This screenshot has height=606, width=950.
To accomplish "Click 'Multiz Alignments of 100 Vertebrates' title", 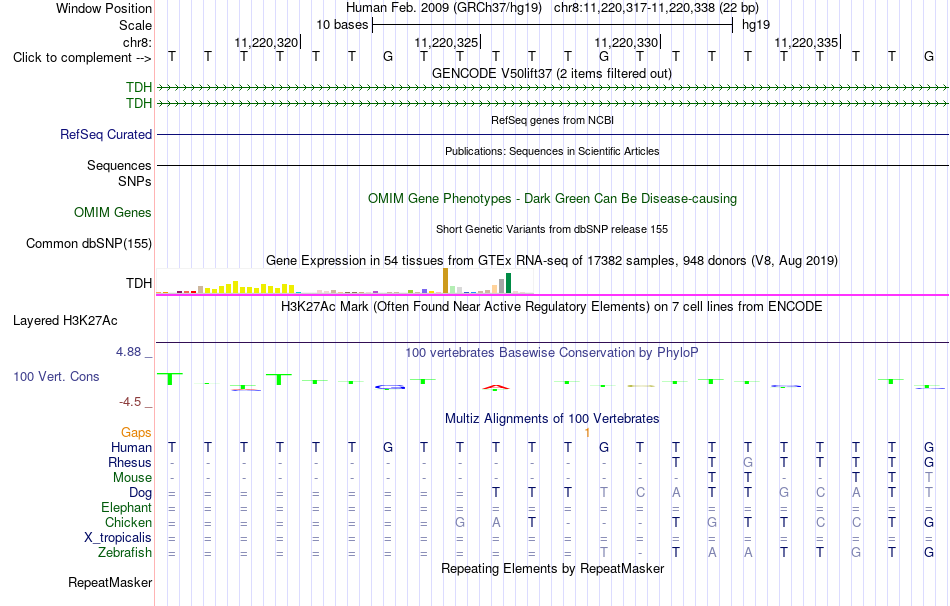I will pyautogui.click(x=552, y=419).
